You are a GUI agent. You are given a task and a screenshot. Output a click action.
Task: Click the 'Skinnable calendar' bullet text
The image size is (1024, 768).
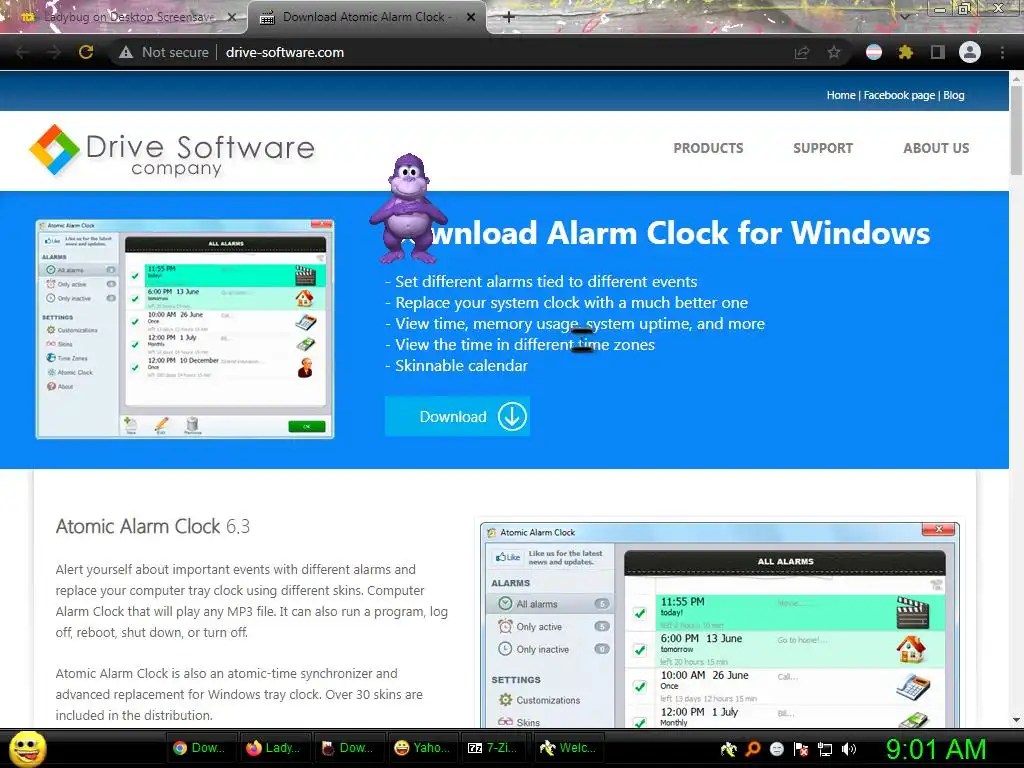click(x=461, y=366)
